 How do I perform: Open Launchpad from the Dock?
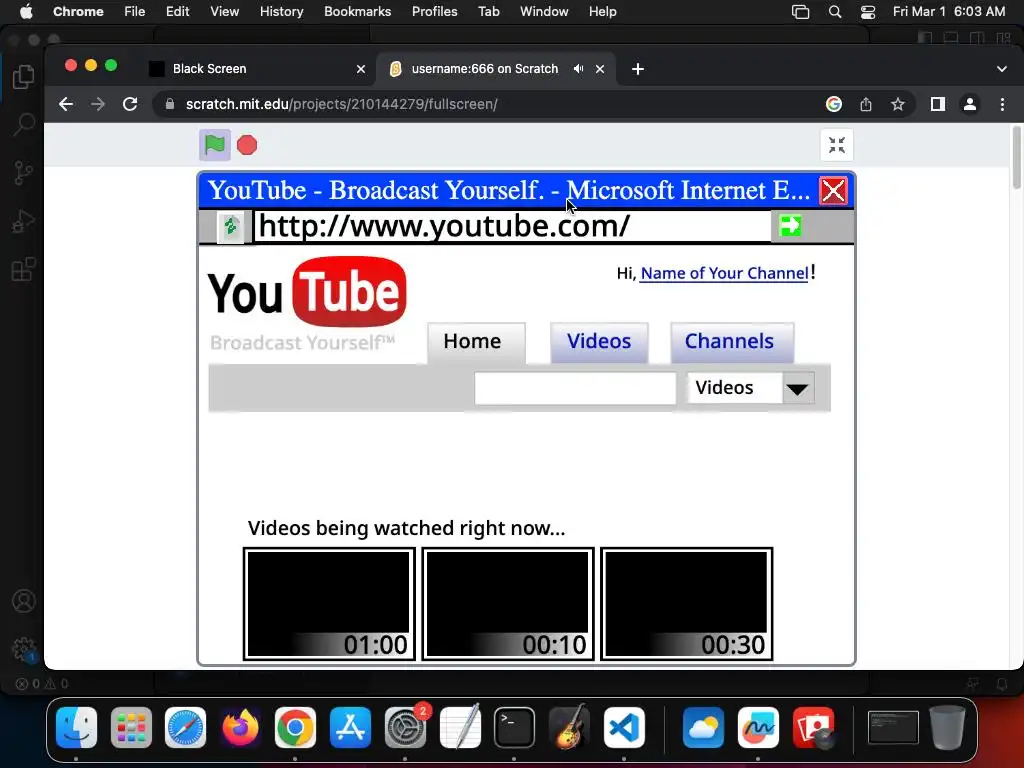[x=131, y=727]
